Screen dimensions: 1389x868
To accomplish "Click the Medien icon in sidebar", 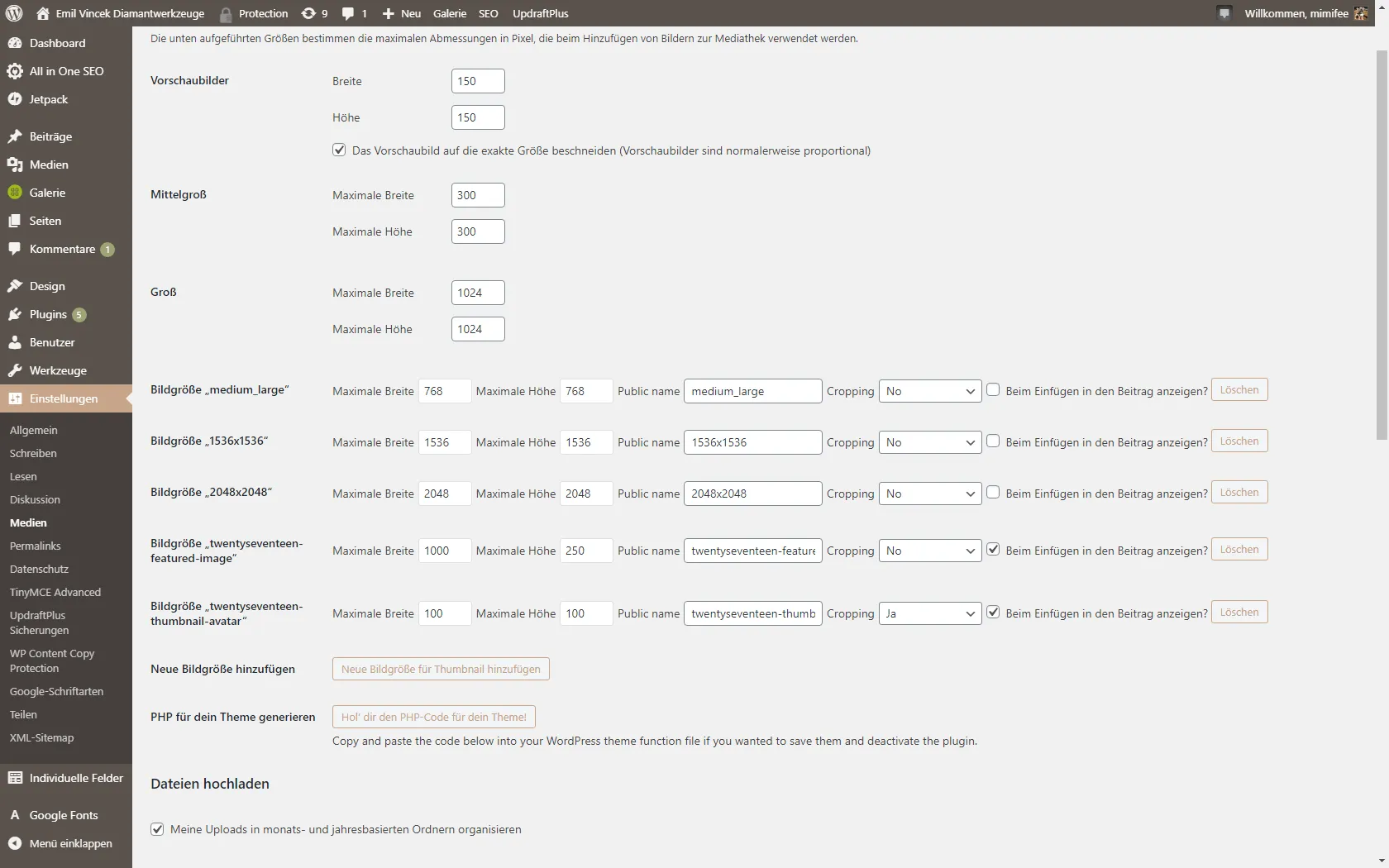I will click(15, 165).
